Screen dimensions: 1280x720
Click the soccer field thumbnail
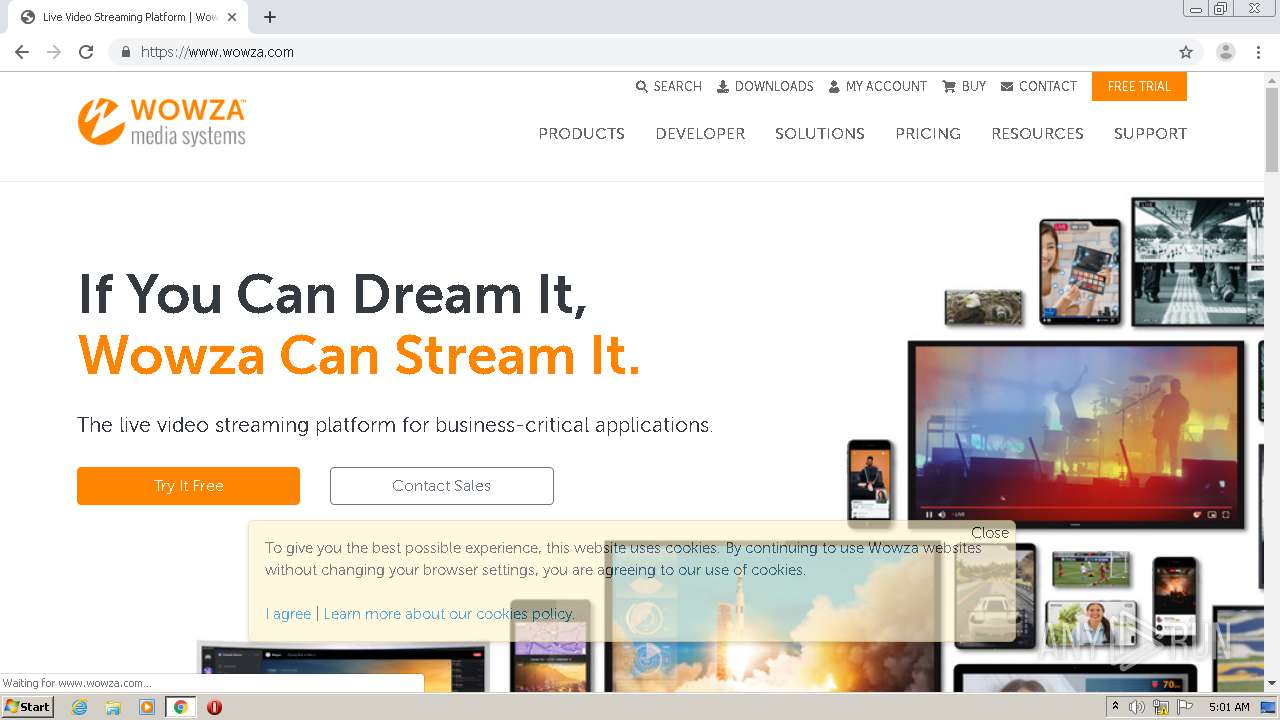point(1091,570)
